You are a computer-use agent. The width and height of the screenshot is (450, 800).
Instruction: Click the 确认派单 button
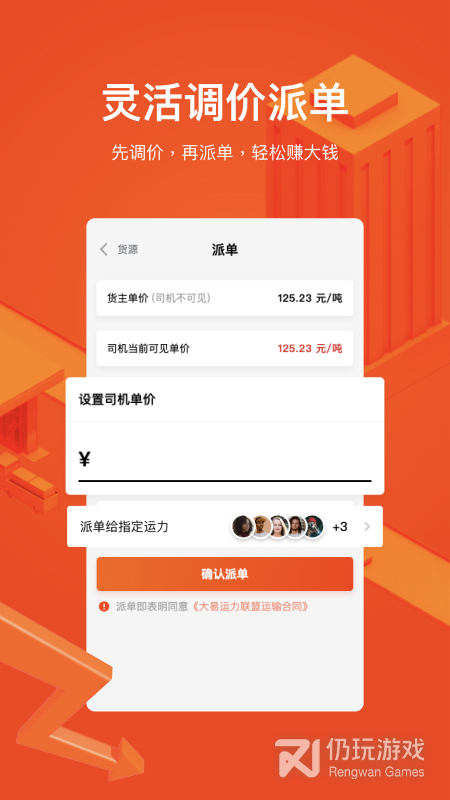coord(225,574)
